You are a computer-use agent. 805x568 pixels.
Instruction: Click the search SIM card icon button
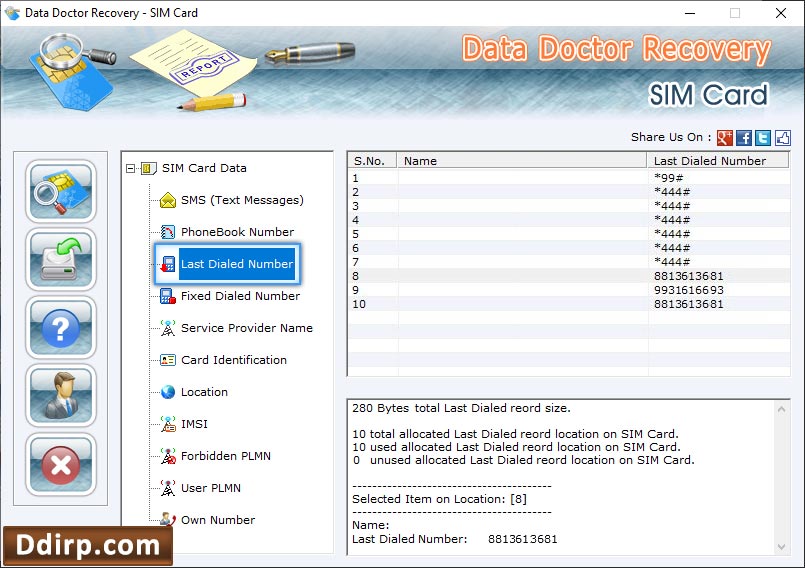click(61, 191)
